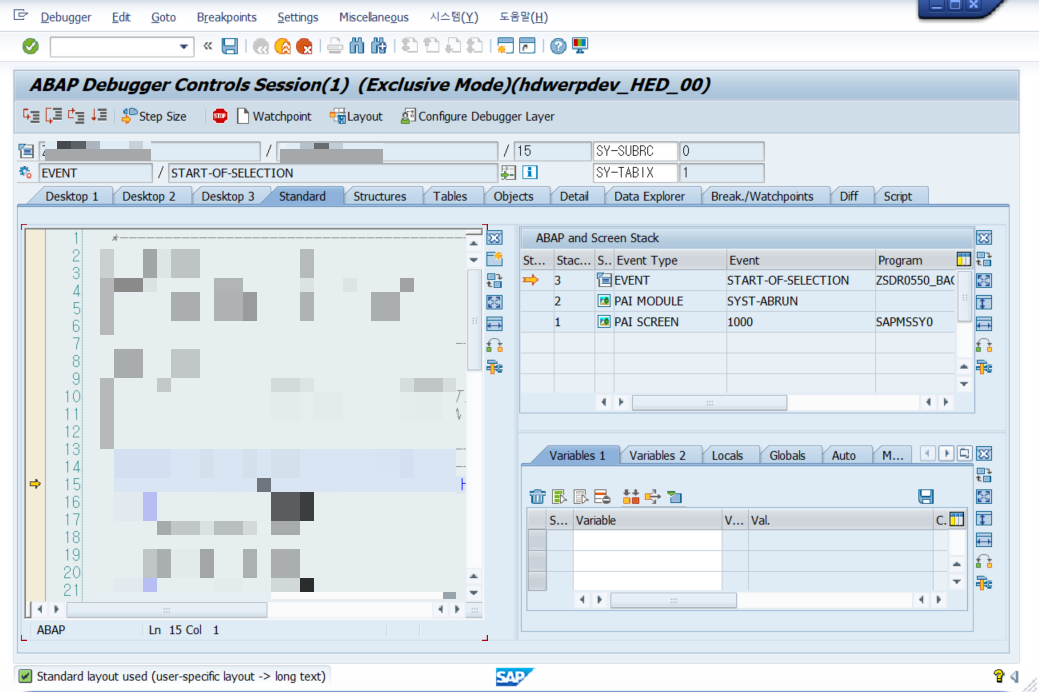Click the Save diskette icon in main toolbar

tap(230, 46)
